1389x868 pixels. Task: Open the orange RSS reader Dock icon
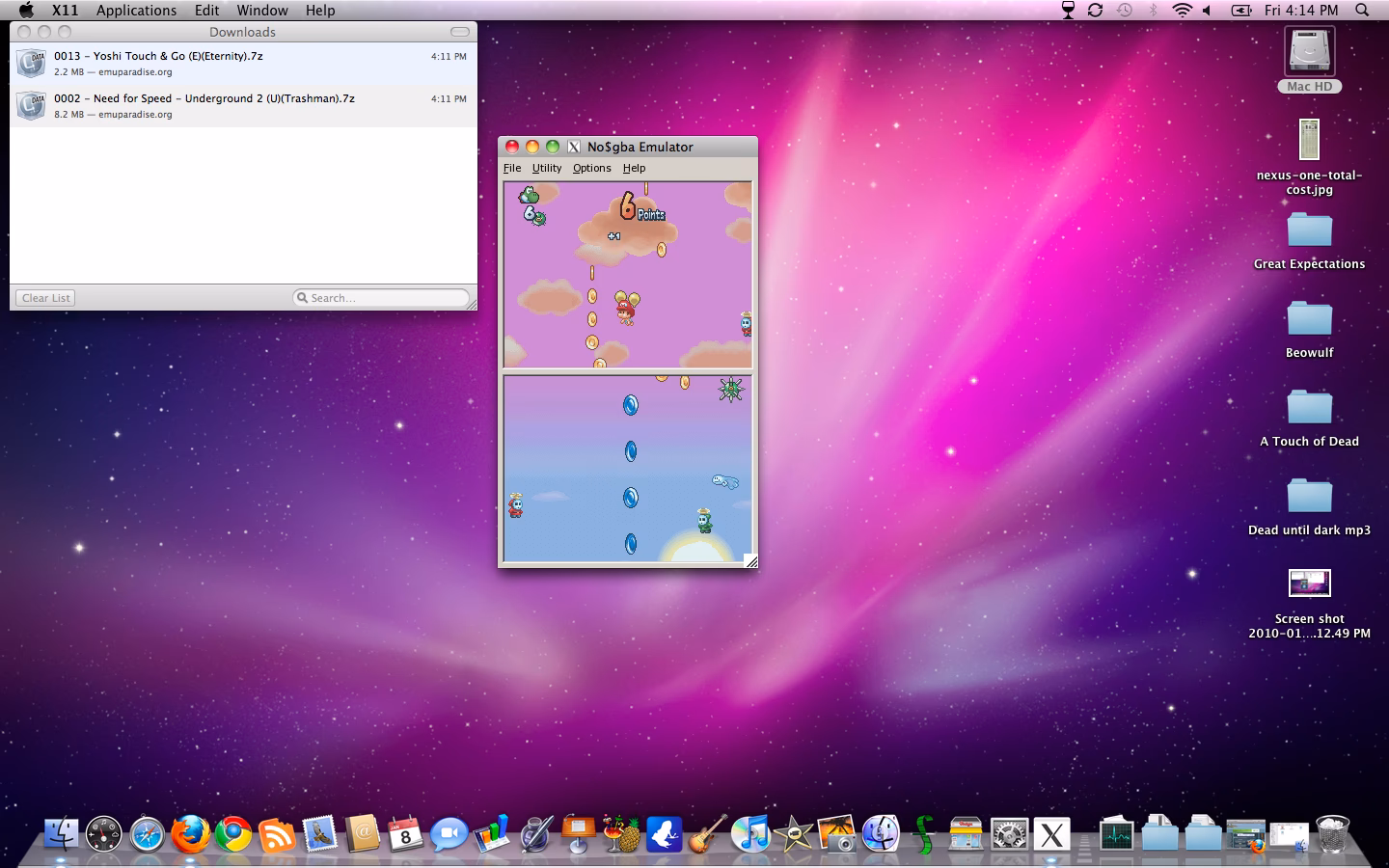[277, 834]
